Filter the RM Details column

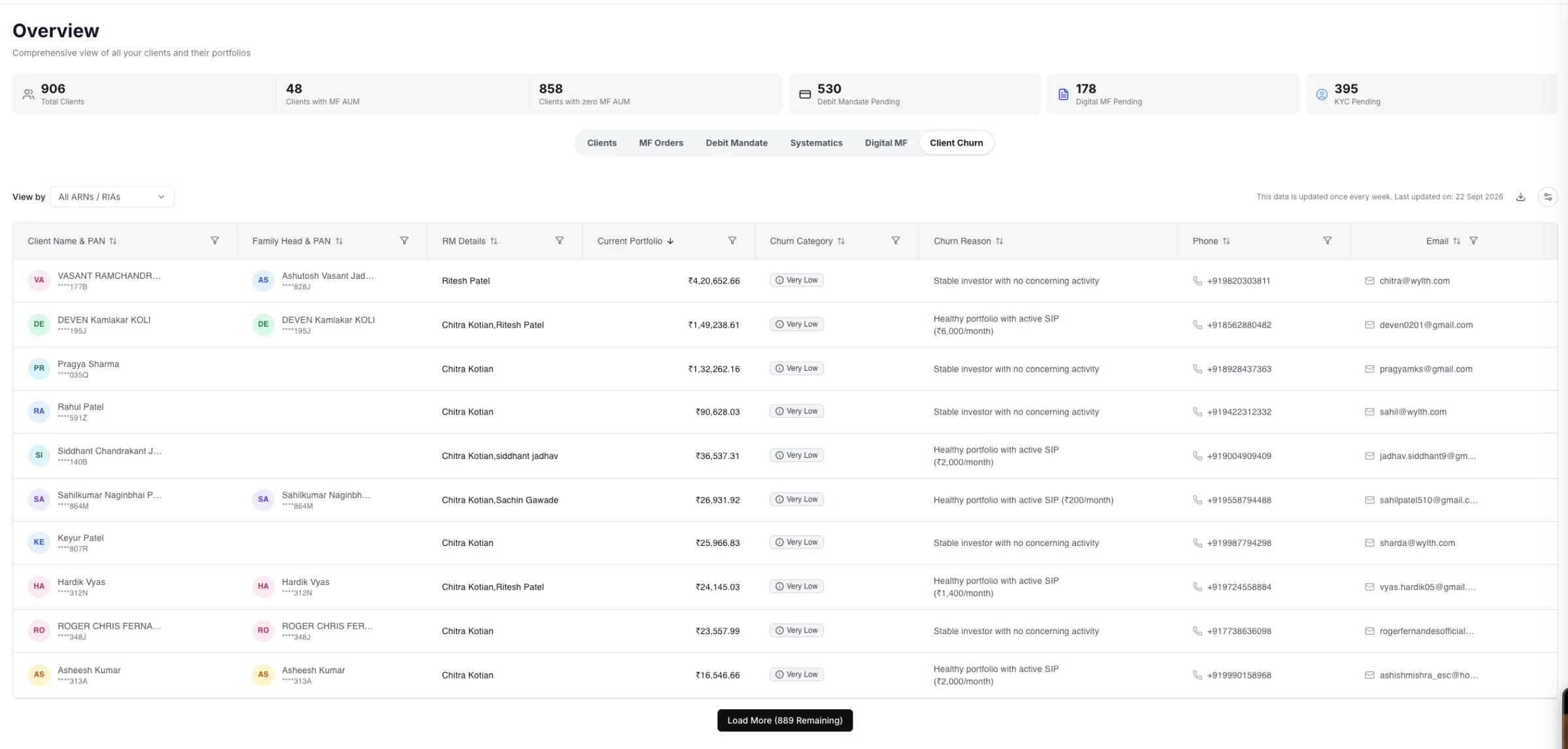560,241
